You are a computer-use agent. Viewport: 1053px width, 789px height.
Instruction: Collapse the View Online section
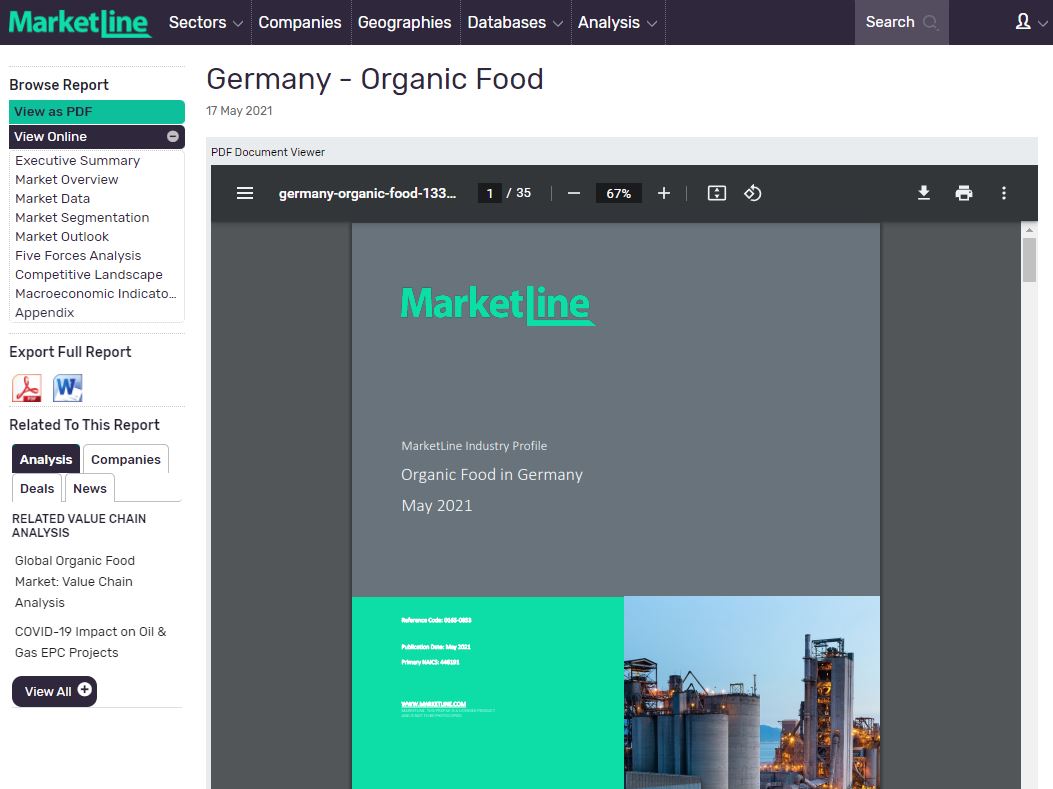click(x=173, y=137)
